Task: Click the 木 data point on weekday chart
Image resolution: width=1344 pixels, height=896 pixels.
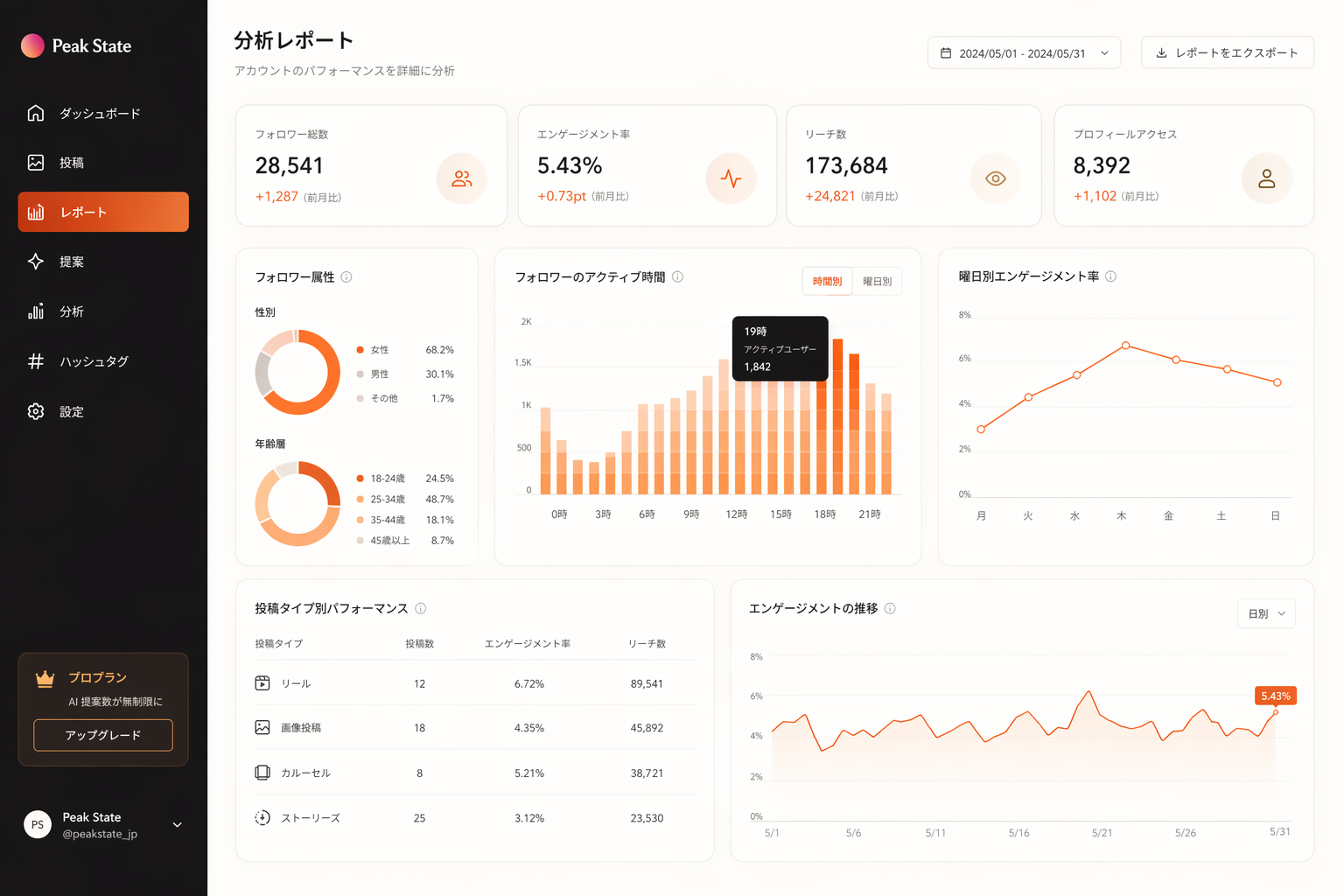Action: pyautogui.click(x=1125, y=346)
